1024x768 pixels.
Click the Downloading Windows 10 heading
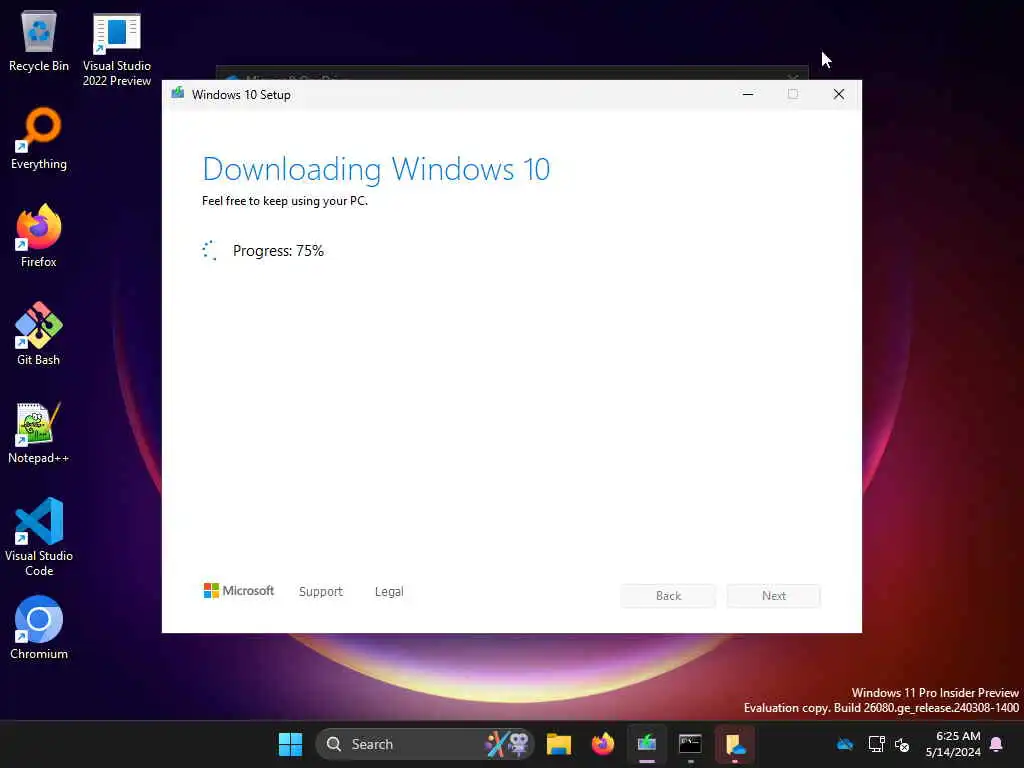(376, 169)
